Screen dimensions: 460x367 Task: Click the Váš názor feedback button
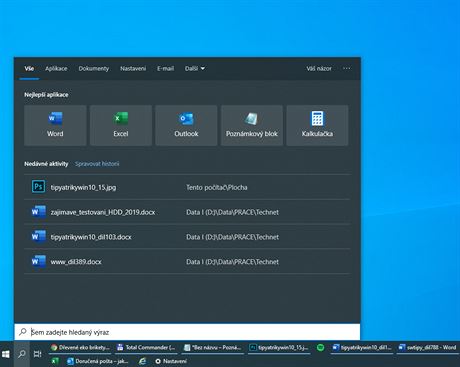(319, 68)
